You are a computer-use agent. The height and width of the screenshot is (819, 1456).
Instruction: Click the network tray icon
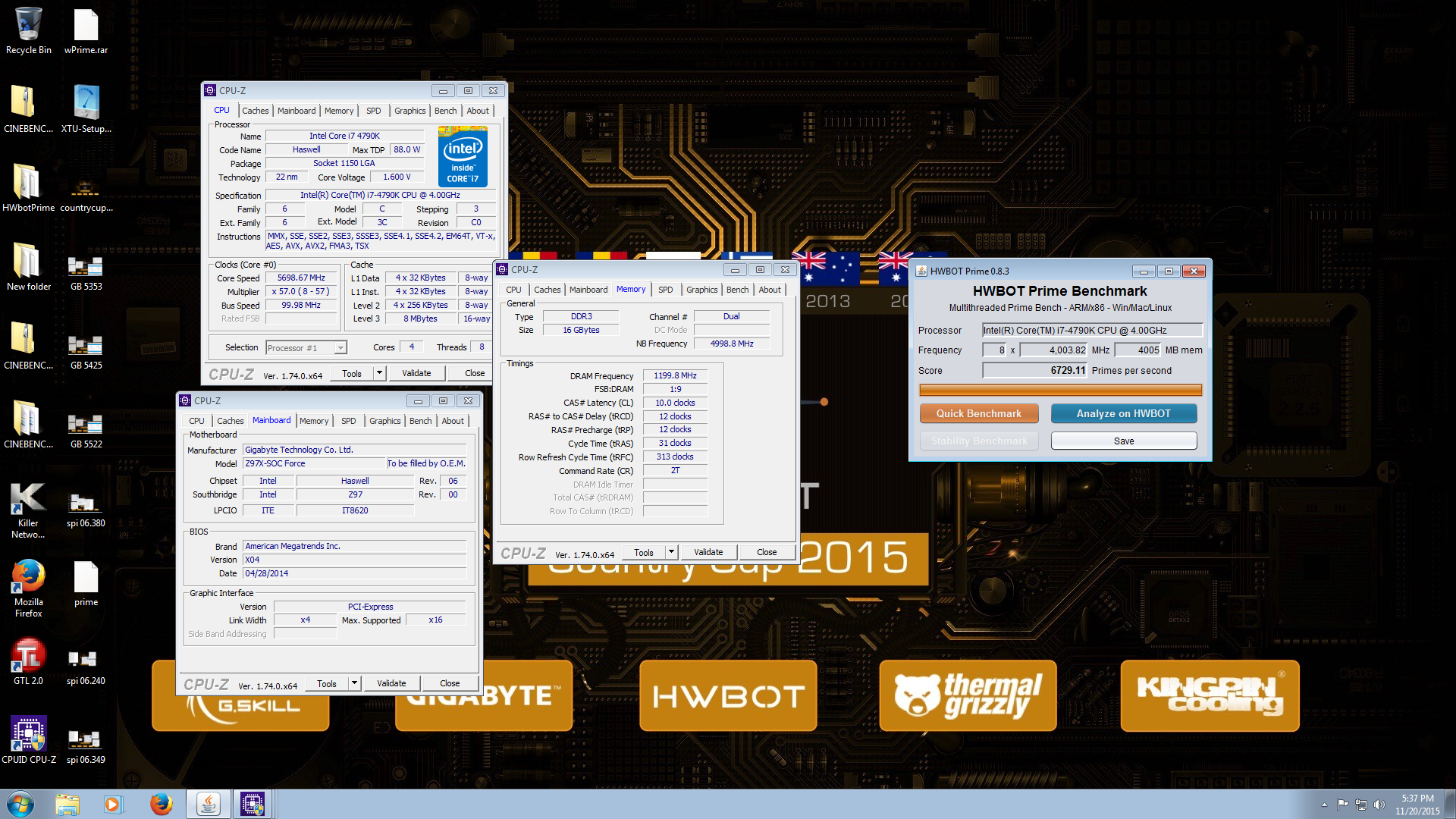1360,804
